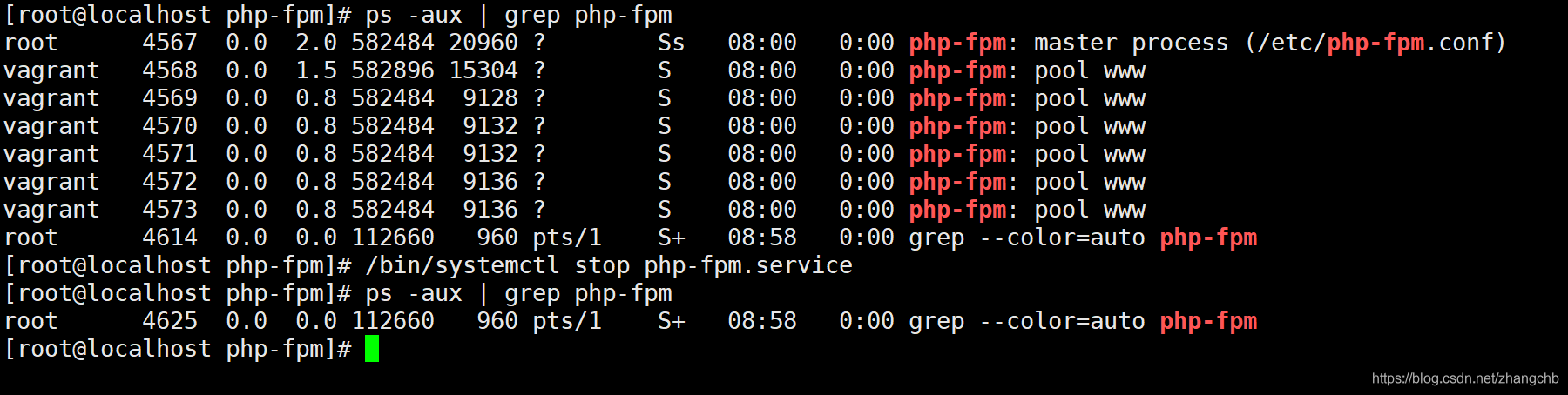This screenshot has height=395, width=1568.
Task: Click the grep process PID 4625
Action: [x=170, y=321]
